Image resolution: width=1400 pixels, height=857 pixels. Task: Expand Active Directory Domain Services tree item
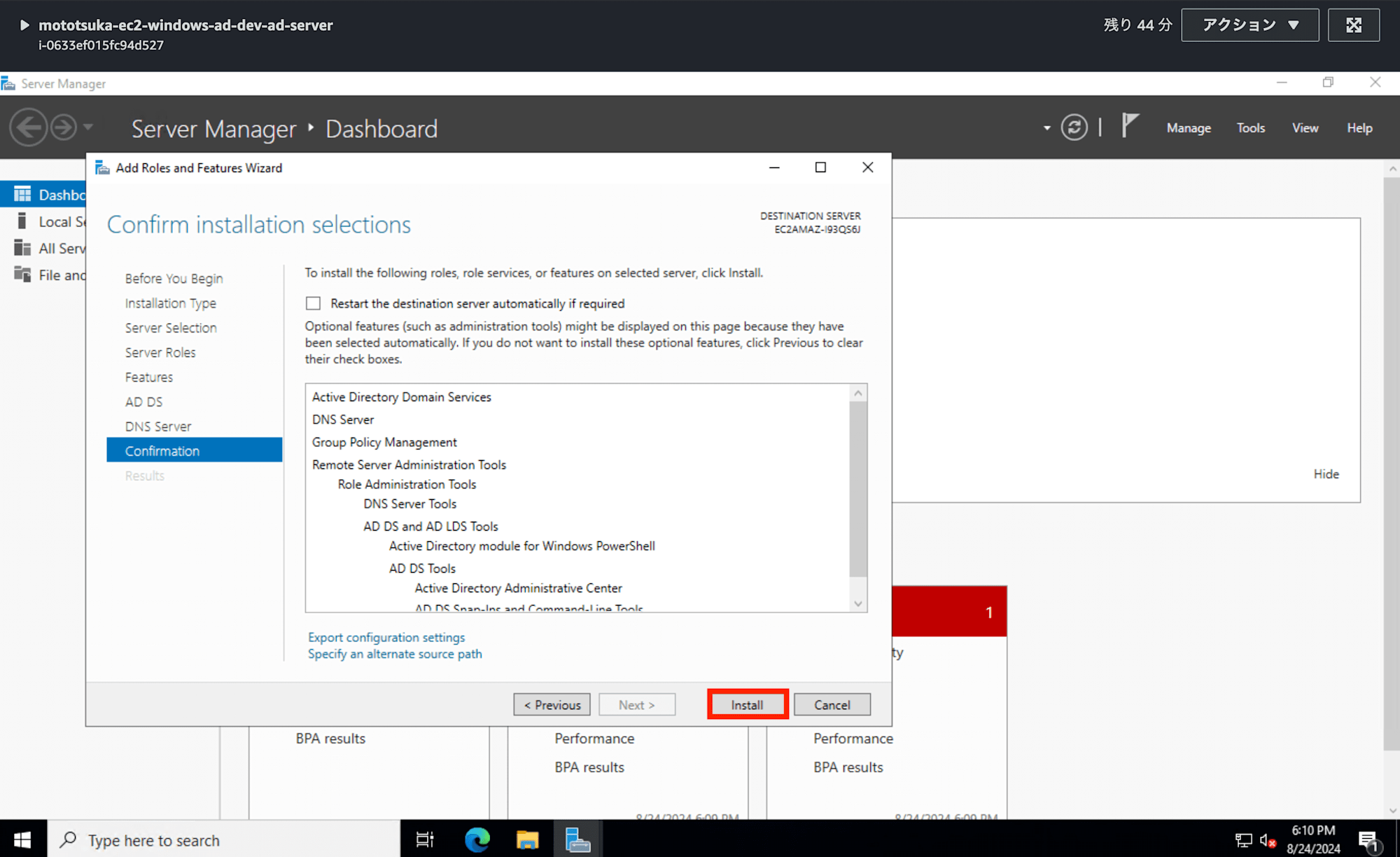(402, 397)
